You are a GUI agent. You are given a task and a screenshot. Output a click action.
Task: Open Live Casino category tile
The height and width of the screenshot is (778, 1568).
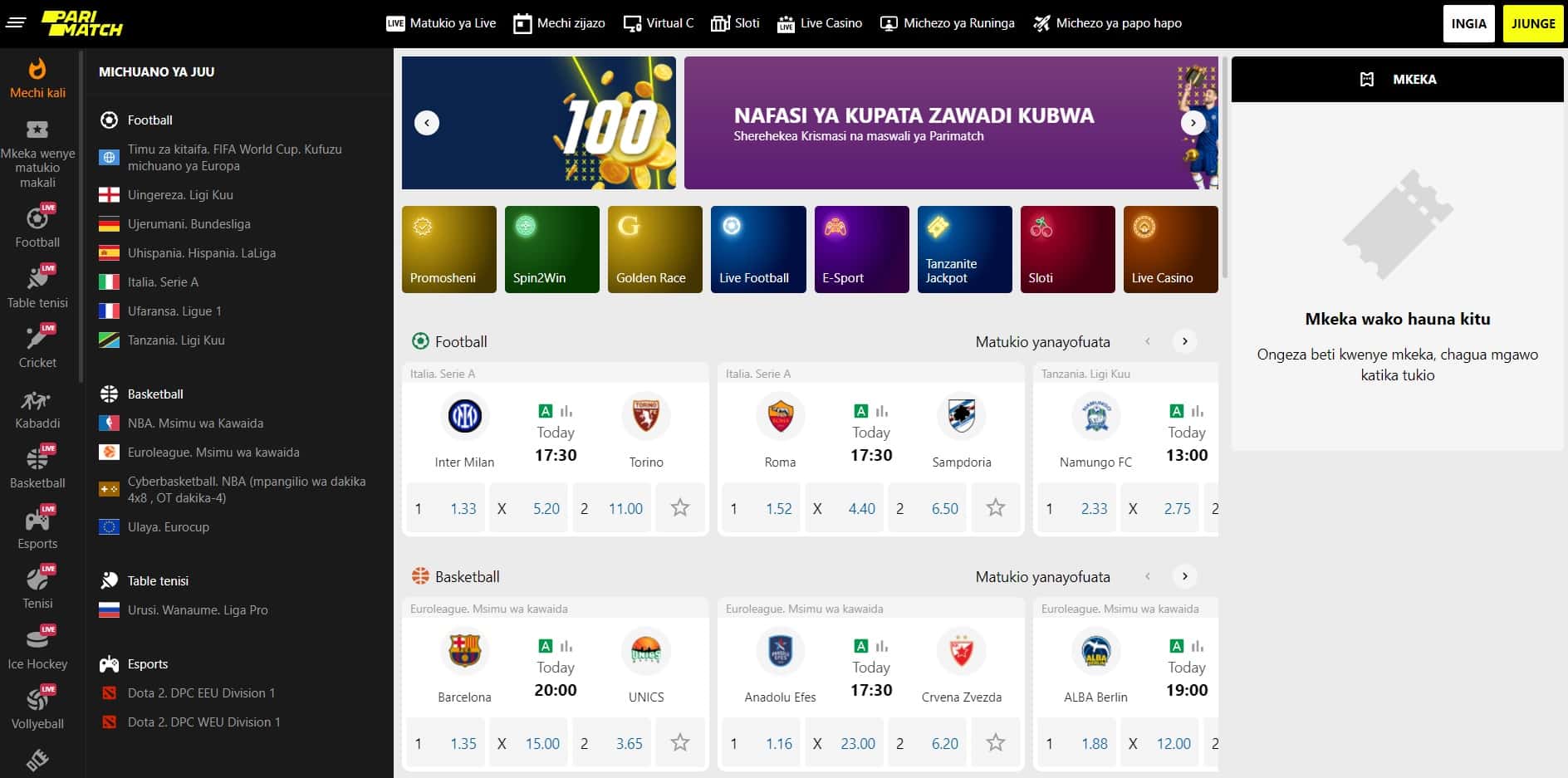[x=1171, y=249]
